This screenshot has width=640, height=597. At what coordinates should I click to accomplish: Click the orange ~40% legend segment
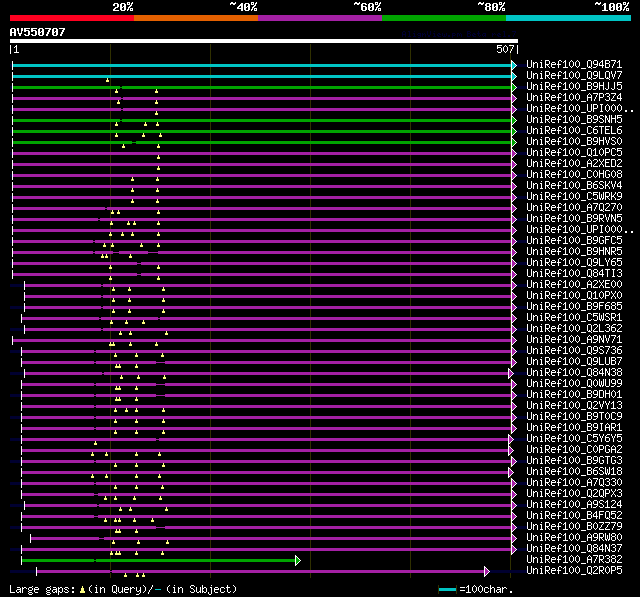(195, 18)
